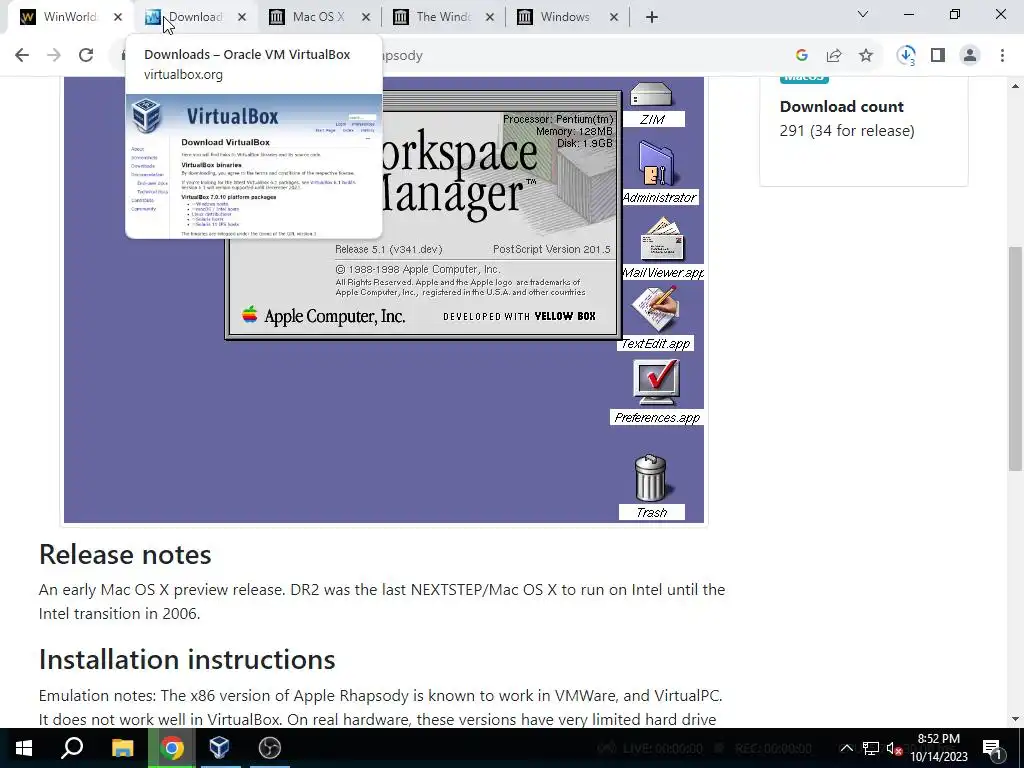Open the Windows notification center
1024x768 pixels.
[992, 748]
